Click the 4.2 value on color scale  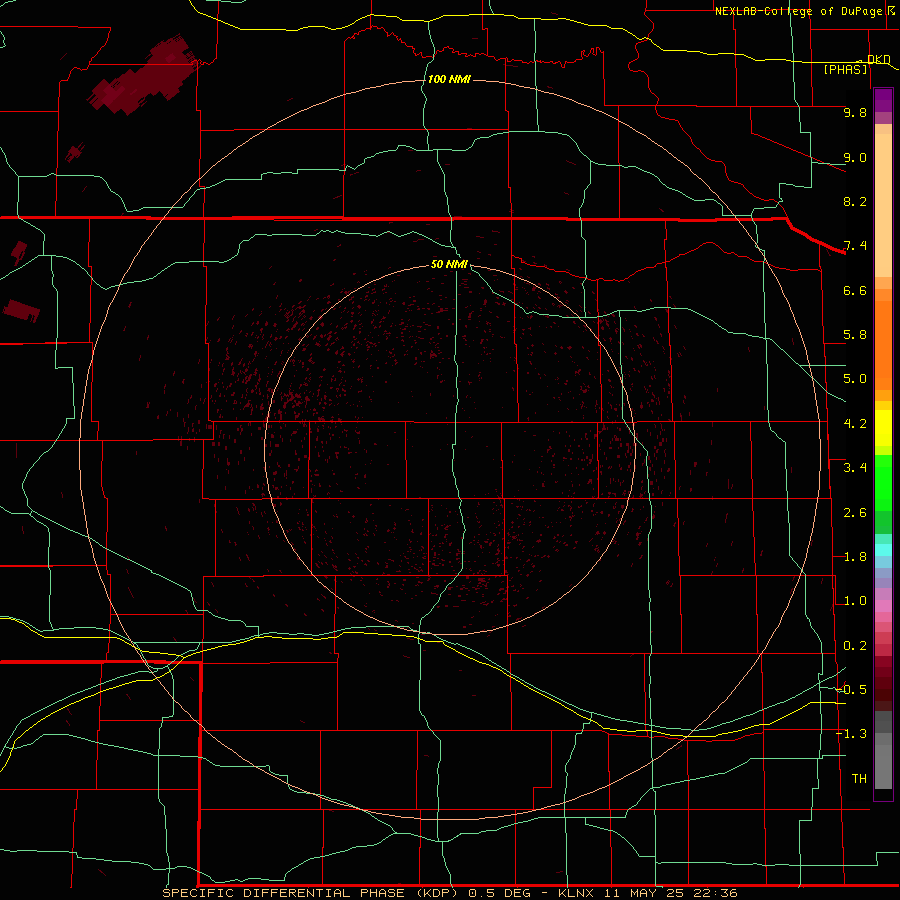[x=855, y=424]
